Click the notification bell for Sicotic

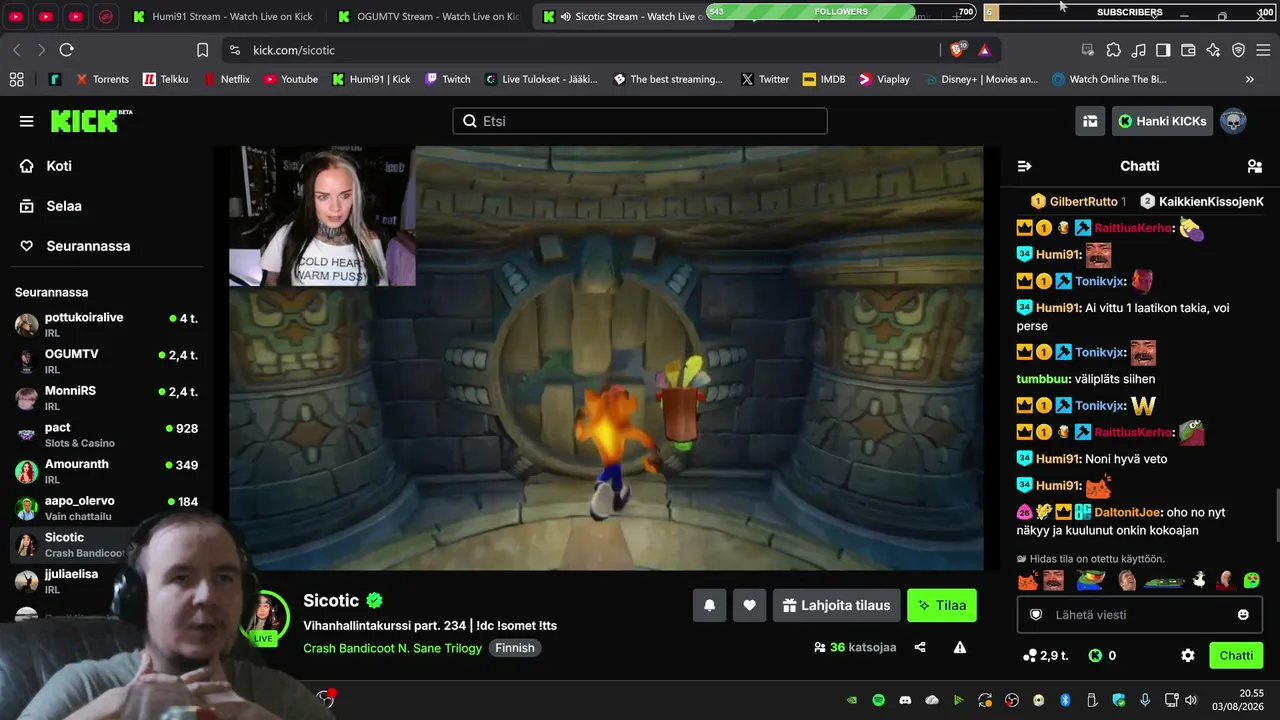click(709, 605)
